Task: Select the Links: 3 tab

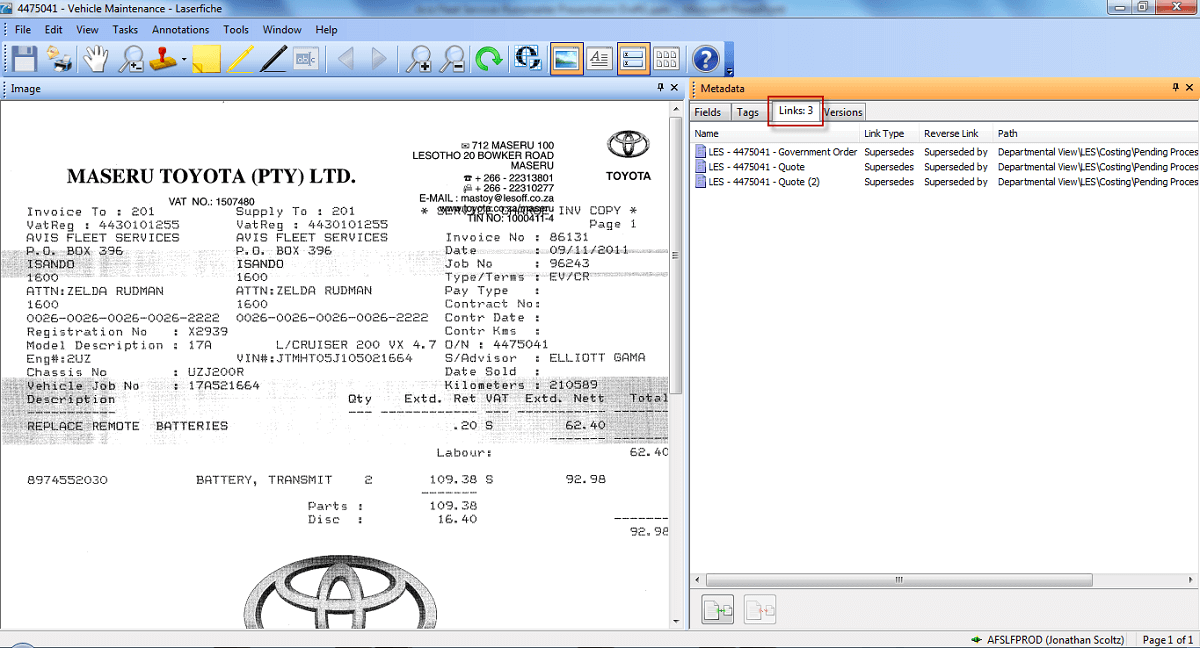Action: pos(796,111)
